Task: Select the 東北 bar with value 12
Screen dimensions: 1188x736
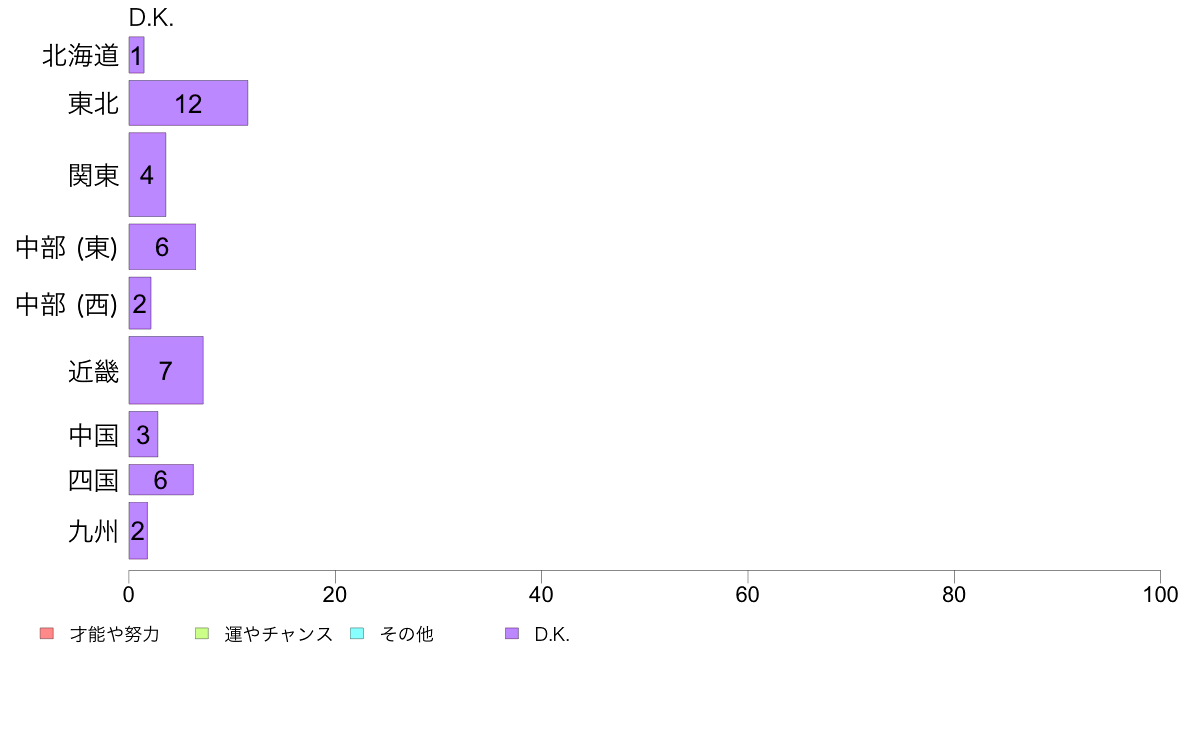Action: (x=188, y=103)
